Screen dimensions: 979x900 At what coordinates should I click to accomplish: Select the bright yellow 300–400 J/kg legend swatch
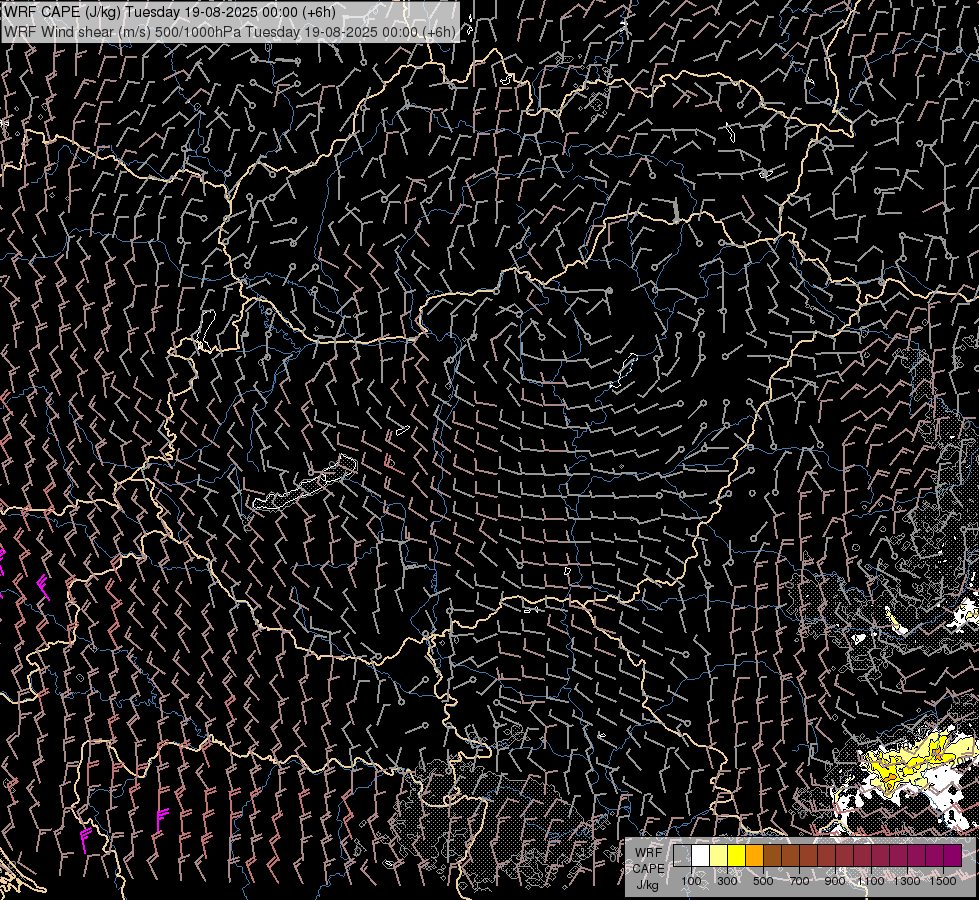pos(736,856)
